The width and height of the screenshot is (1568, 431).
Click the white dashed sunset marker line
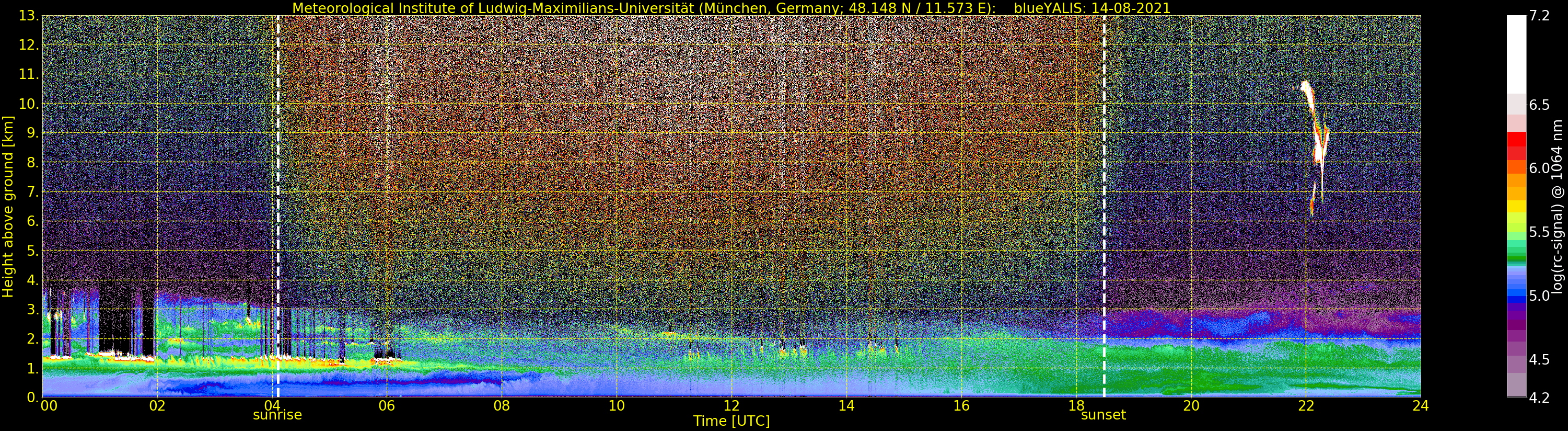pyautogui.click(x=1104, y=207)
